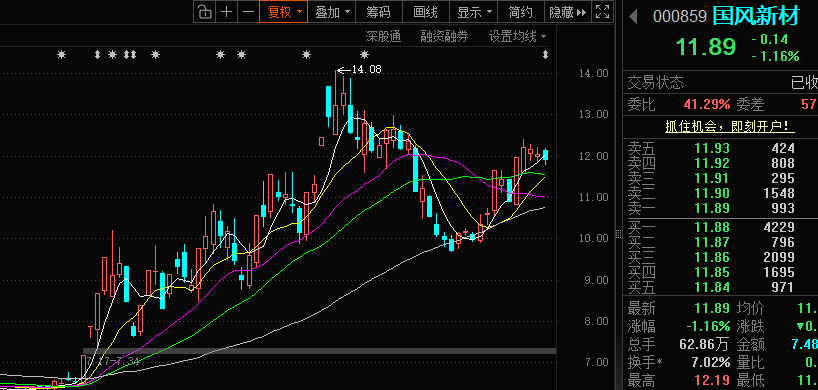Toggle 筹码 chip distribution display
The height and width of the screenshot is (390, 818).
pos(378,12)
